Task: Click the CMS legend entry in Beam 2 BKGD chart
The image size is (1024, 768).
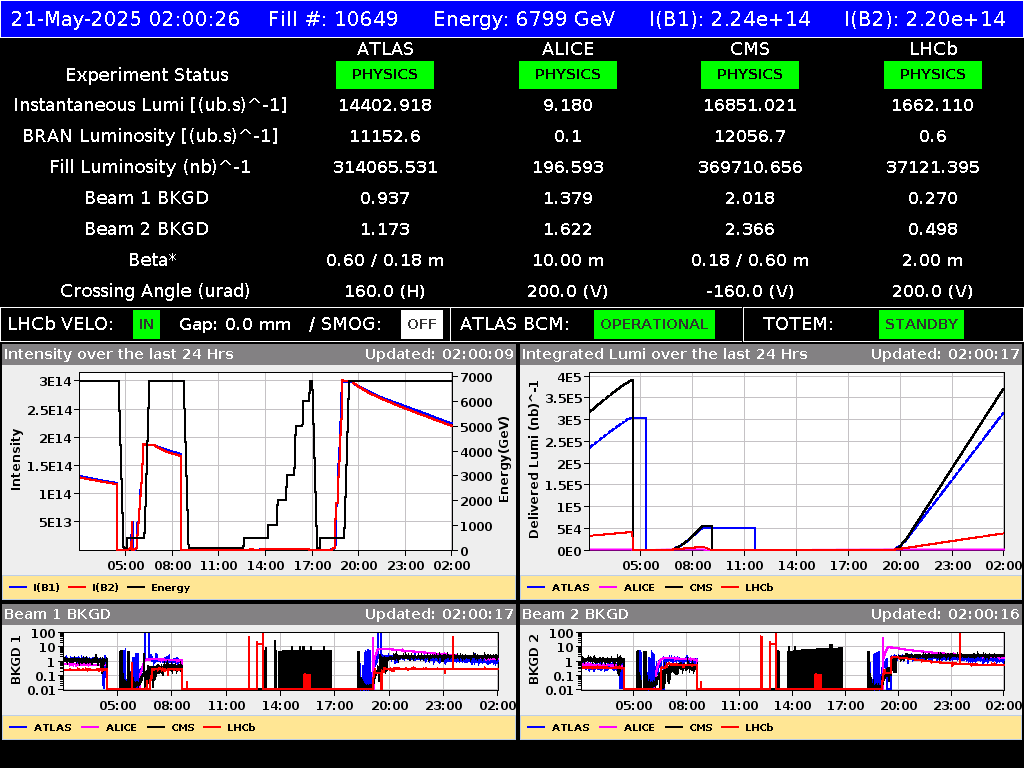Action: coord(689,728)
